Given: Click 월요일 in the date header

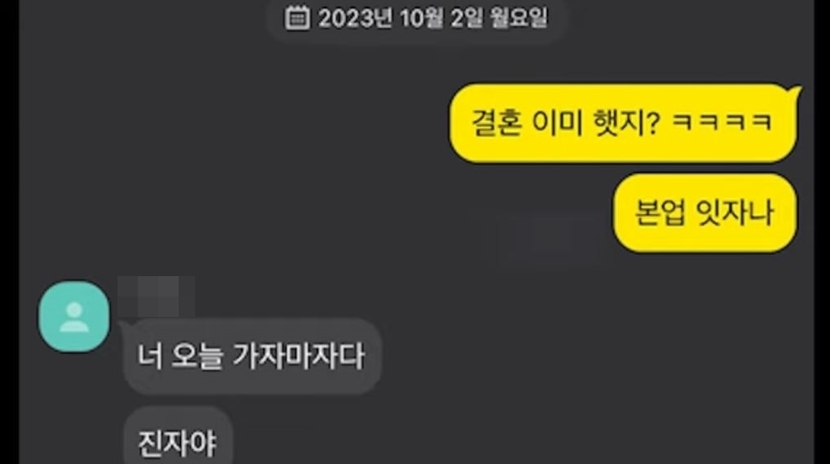Looking at the screenshot, I should (x=518, y=18).
